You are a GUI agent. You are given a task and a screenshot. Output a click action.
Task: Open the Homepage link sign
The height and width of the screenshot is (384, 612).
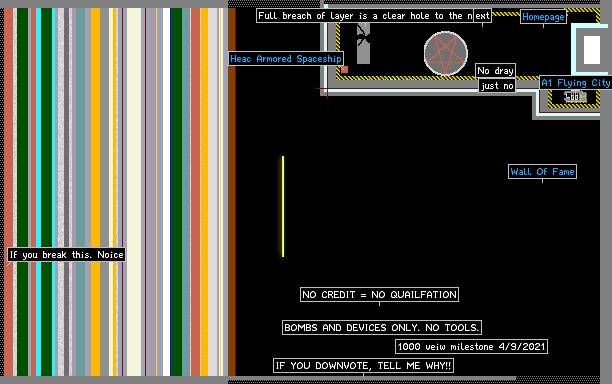click(543, 17)
